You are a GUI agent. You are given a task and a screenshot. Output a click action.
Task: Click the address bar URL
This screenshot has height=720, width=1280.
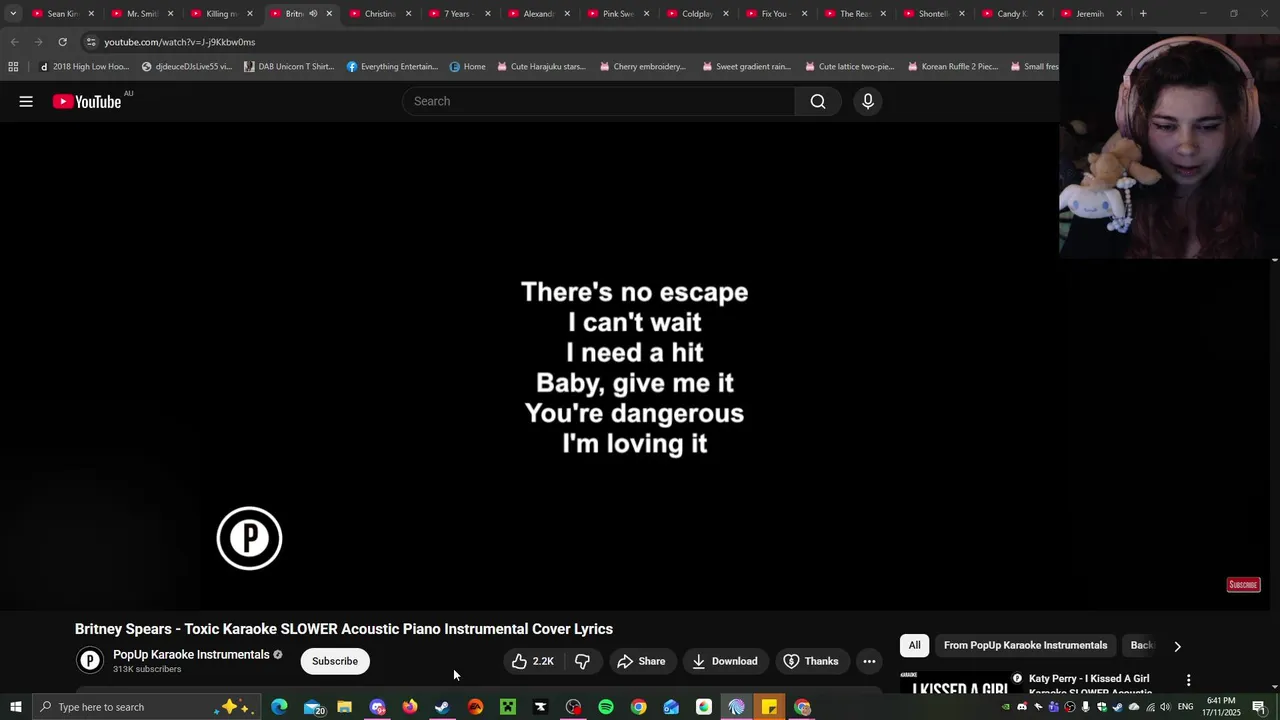point(180,42)
